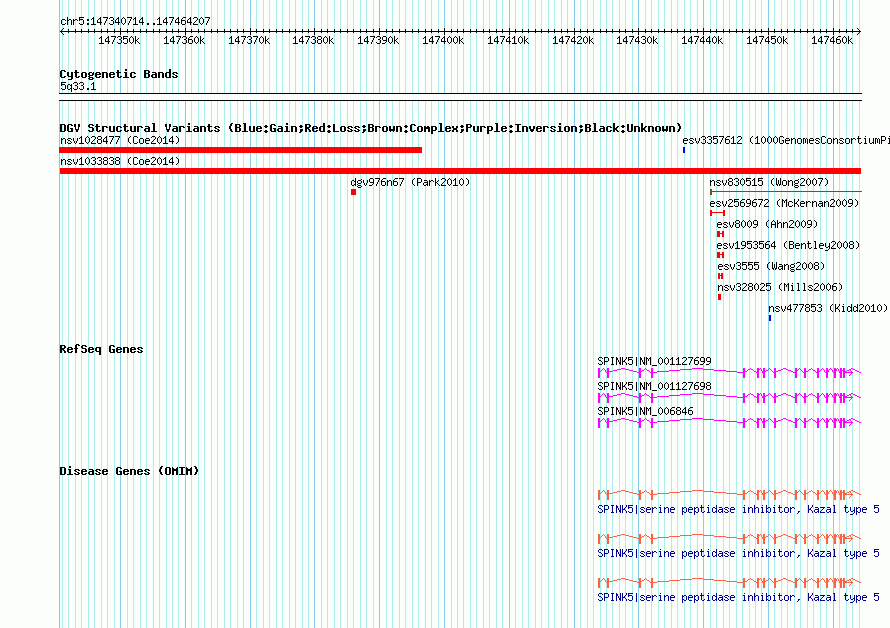890x628 pixels.
Task: Click the nsv477853 (Kidd2010) label
Action: point(828,308)
